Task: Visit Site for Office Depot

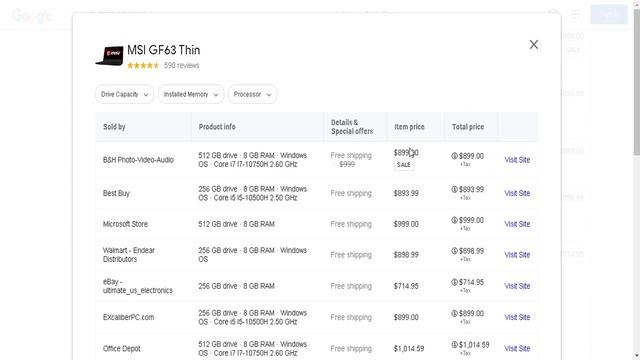Action: tap(517, 349)
